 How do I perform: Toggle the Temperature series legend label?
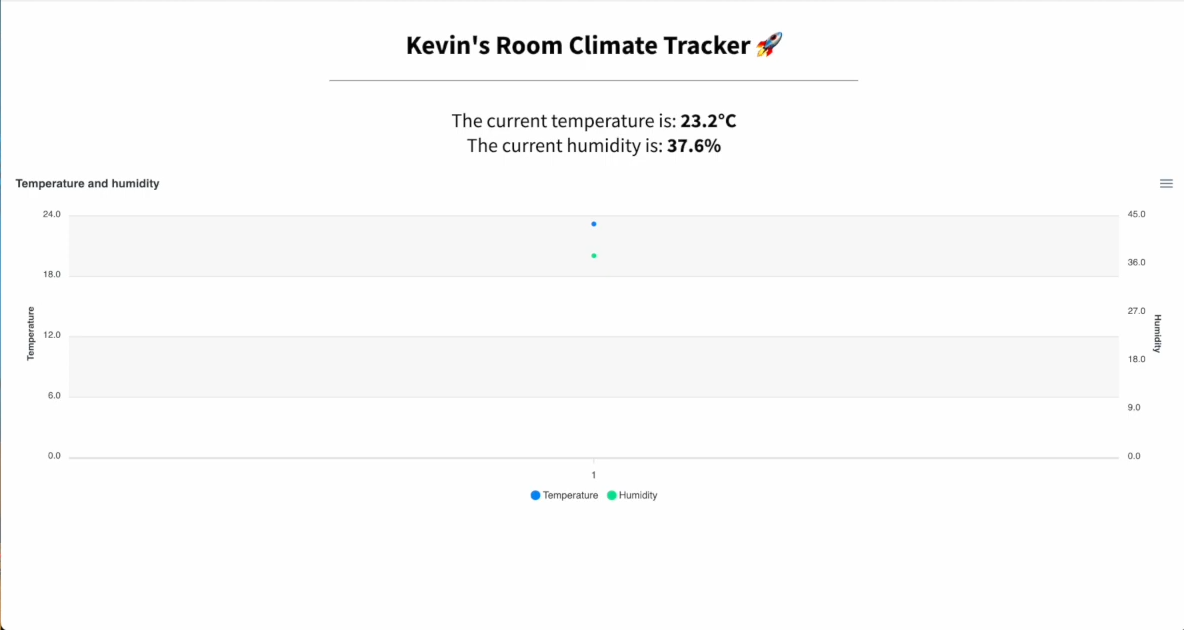(x=570, y=495)
